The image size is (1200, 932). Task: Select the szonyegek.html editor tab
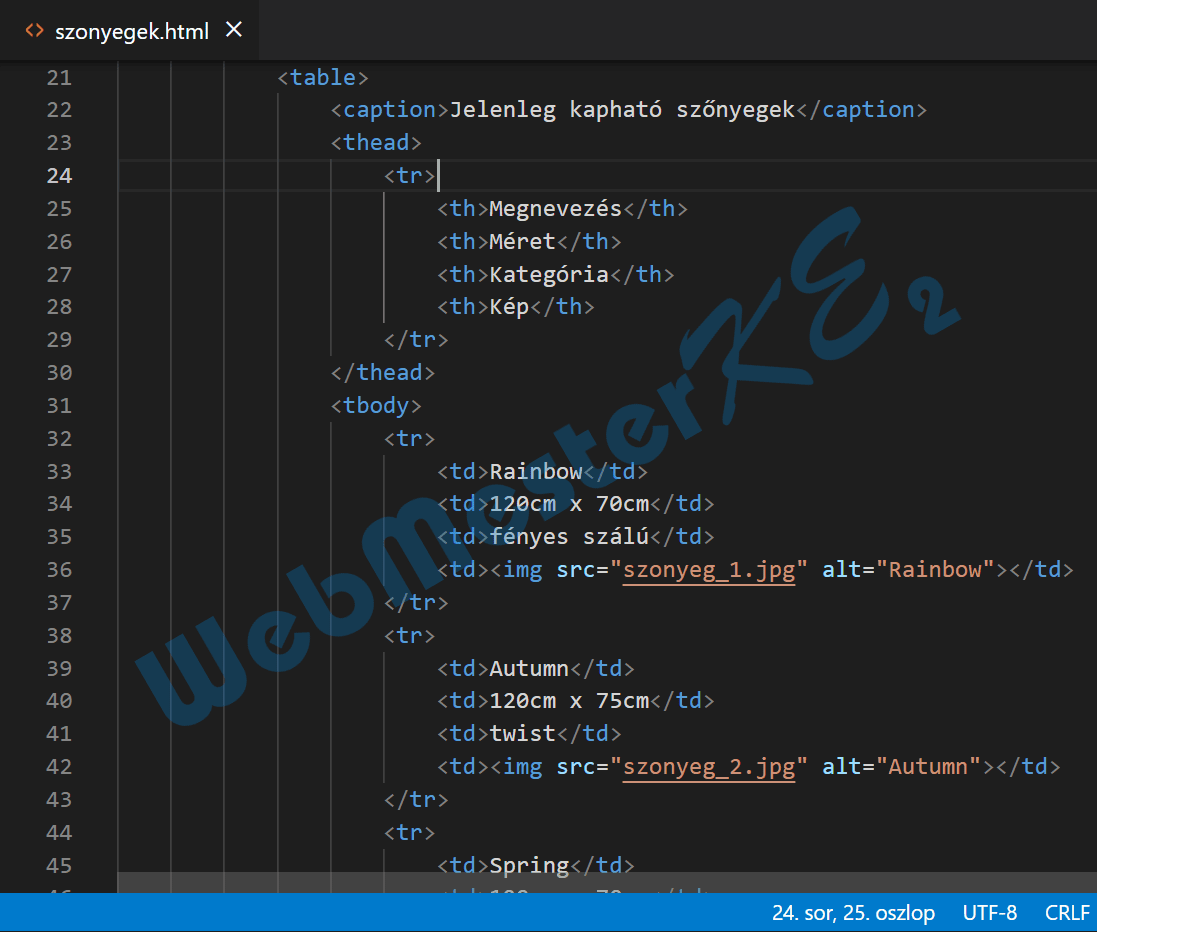tap(129, 30)
